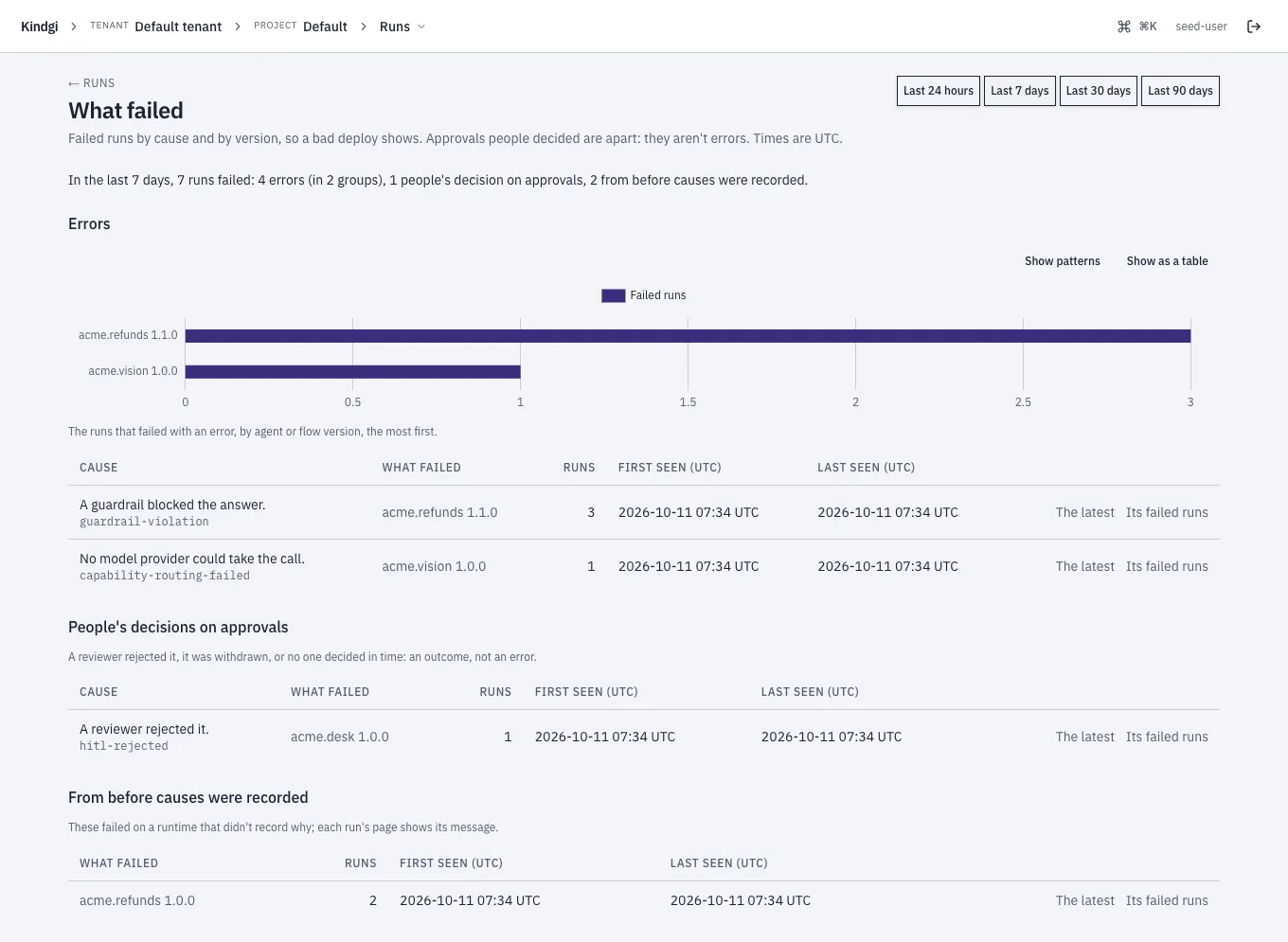Viewport: 1288px width, 942px height.
Task: Open the command palette ⌘K shortcut
Action: click(x=1137, y=27)
